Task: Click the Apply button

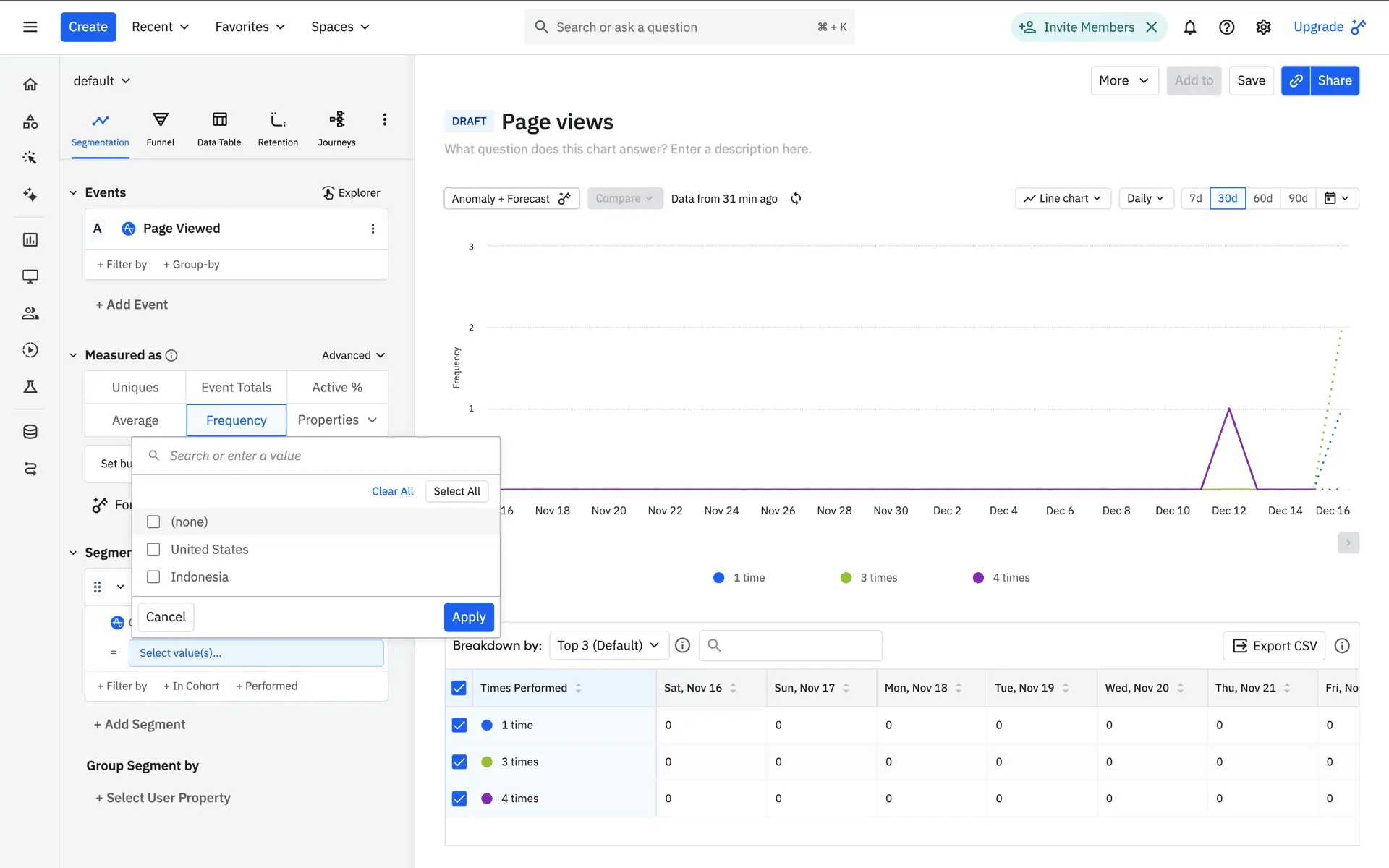Action: tap(468, 617)
